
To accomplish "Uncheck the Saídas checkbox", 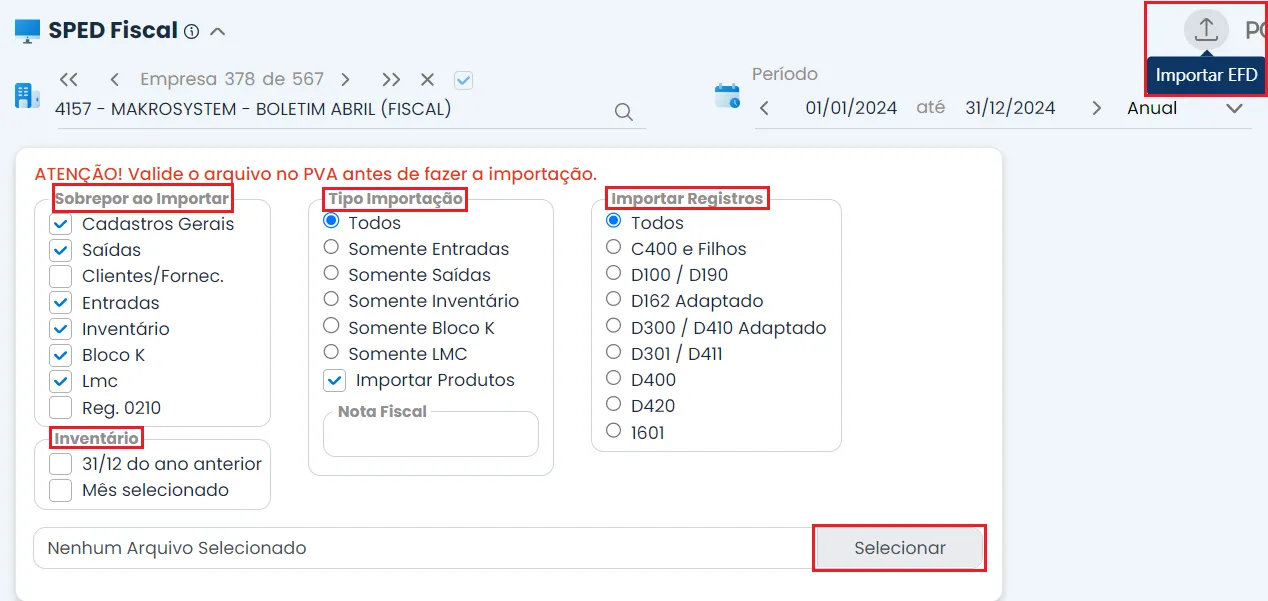I will pyautogui.click(x=61, y=250).
